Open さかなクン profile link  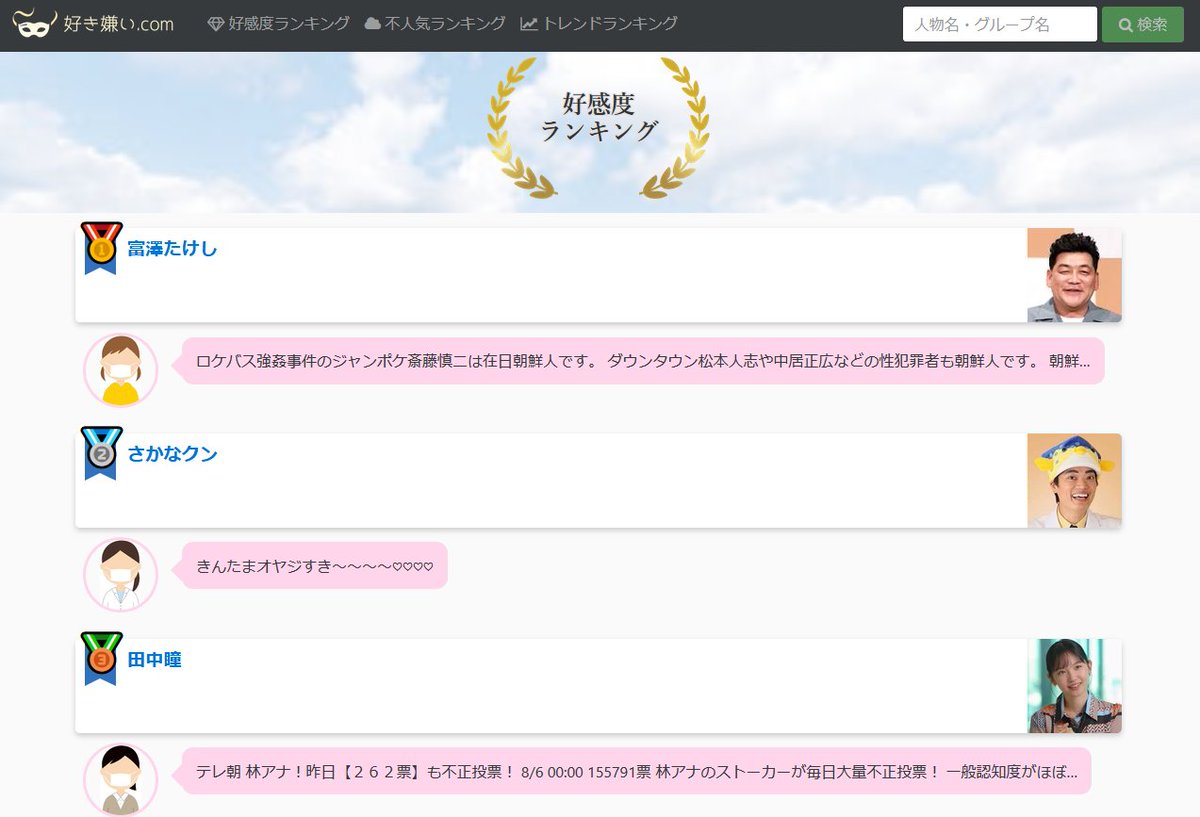[172, 454]
